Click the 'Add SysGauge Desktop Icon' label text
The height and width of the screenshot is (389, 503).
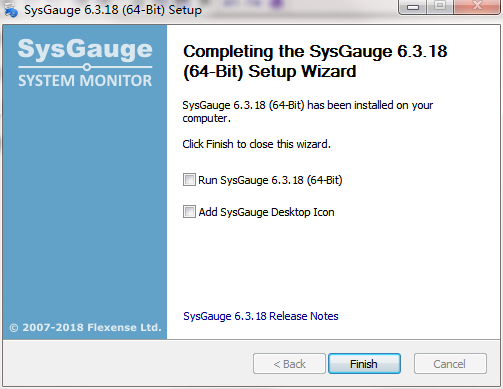click(x=266, y=212)
